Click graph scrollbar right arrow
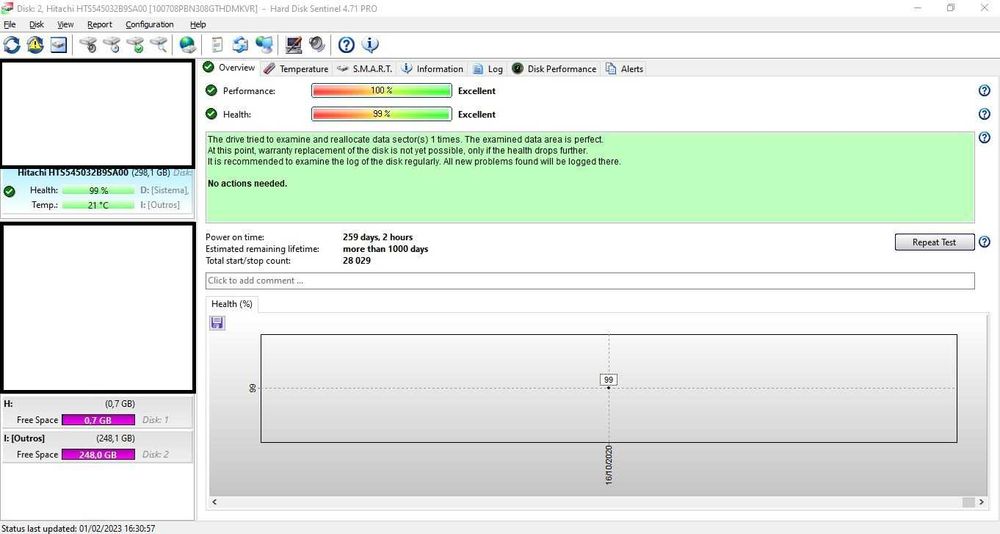The width and height of the screenshot is (1000, 534). click(x=981, y=502)
